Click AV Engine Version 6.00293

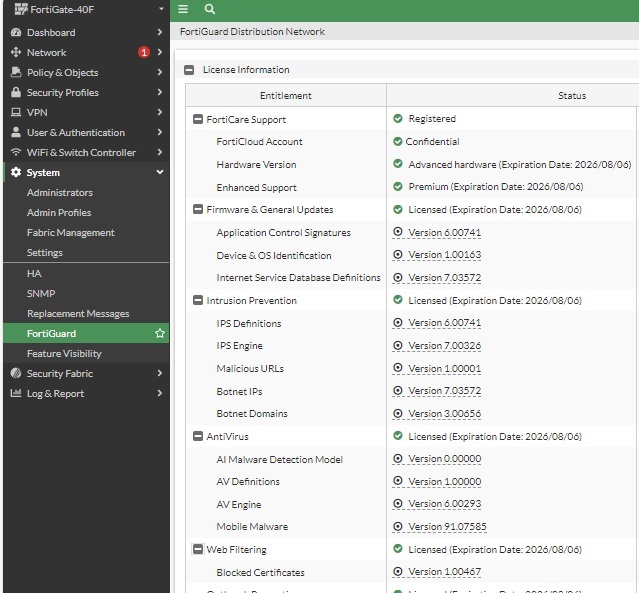click(445, 504)
